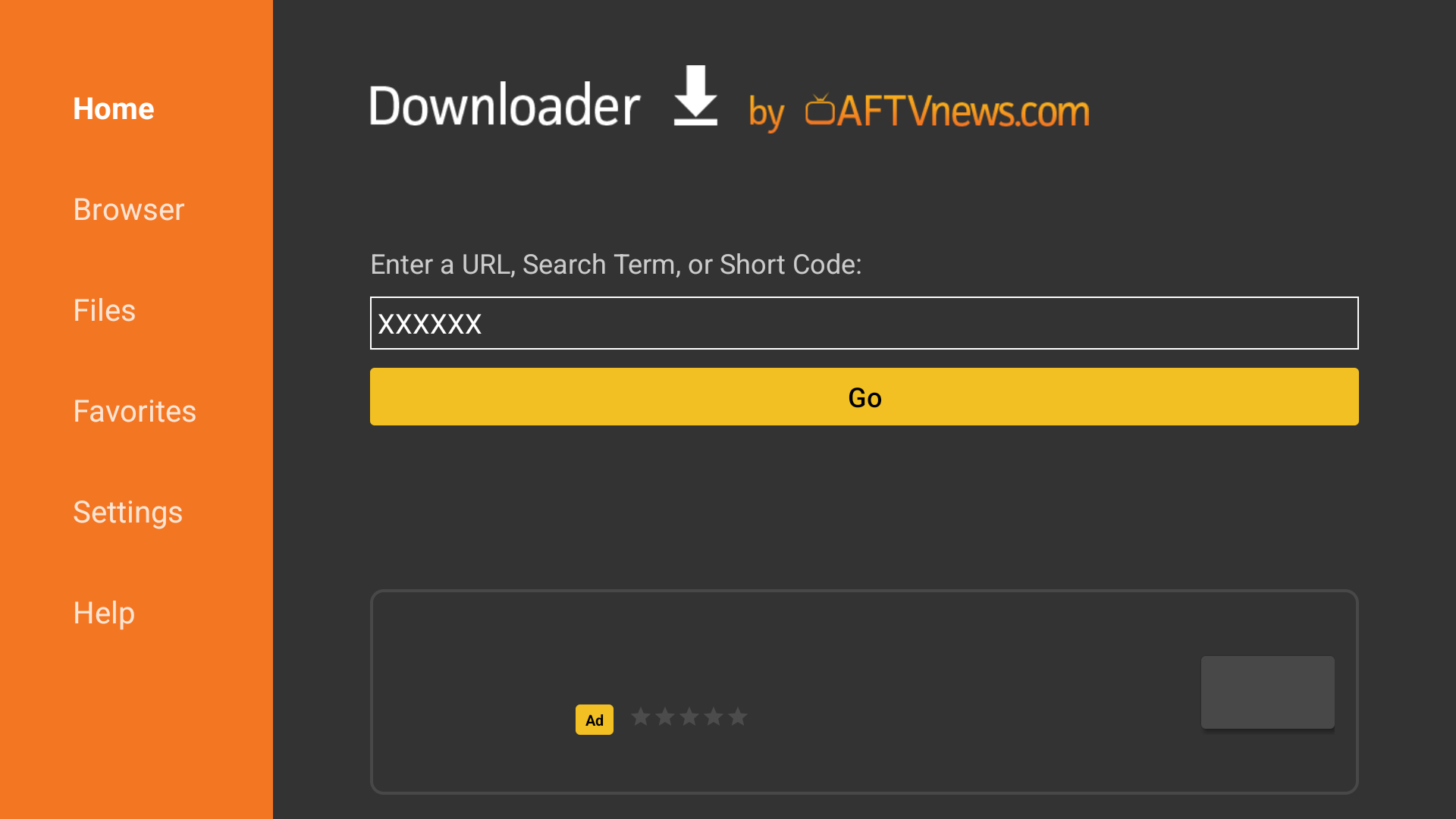
Task: Open the Favorites list
Action: pos(134,412)
